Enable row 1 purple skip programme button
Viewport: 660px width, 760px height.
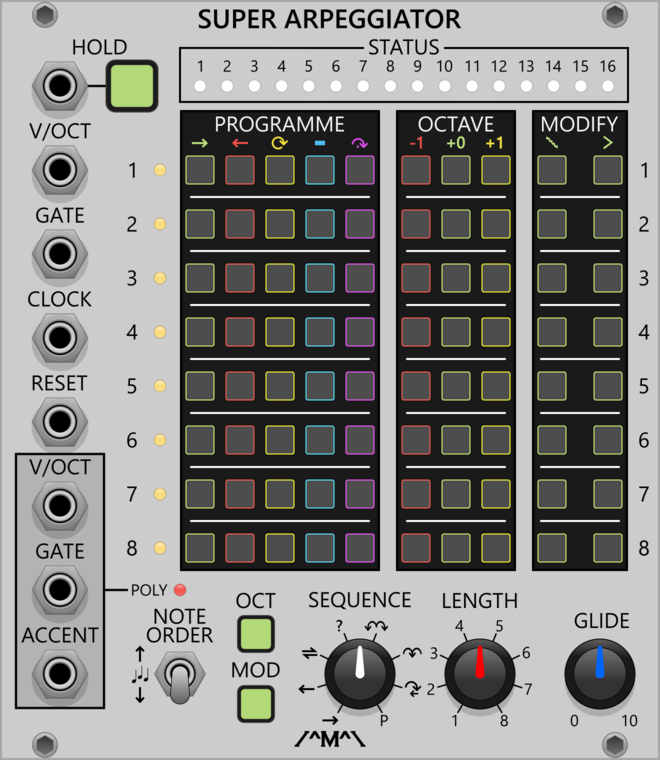point(360,170)
